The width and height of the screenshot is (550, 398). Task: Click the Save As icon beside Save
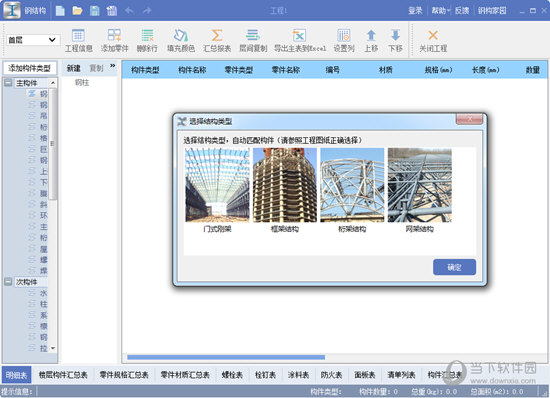click(112, 11)
